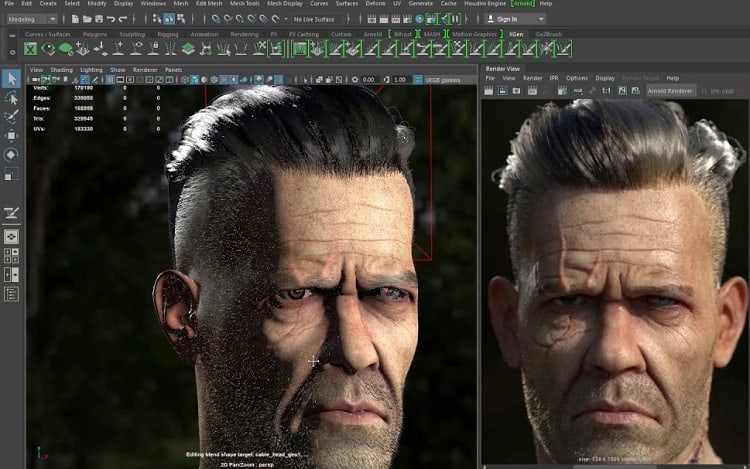Open the Mesh Tools menu
Screen dimensions: 750x469
pyautogui.click(x=244, y=3)
